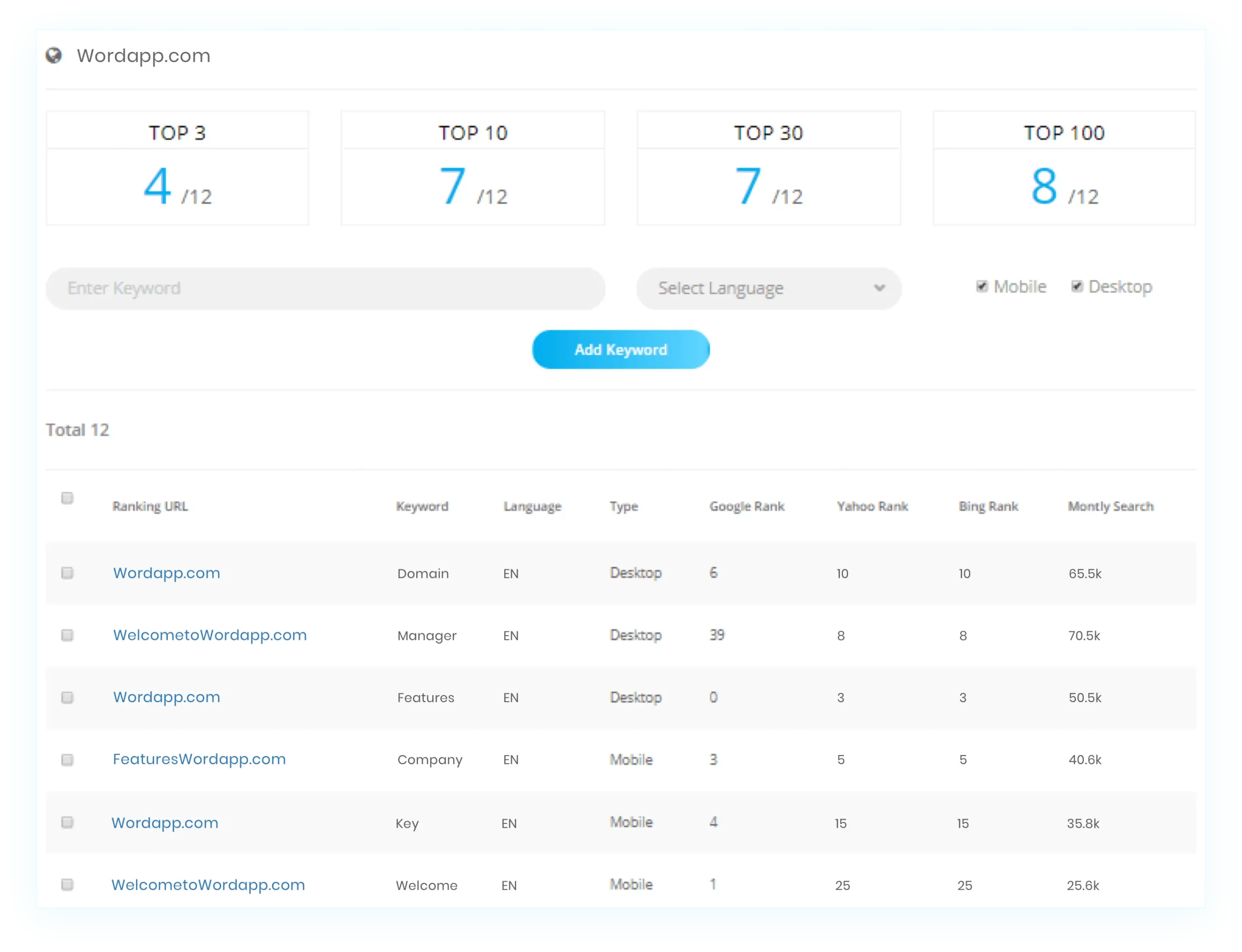Click the Google Rank value 6
Viewport: 1242px width, 952px height.
713,573
